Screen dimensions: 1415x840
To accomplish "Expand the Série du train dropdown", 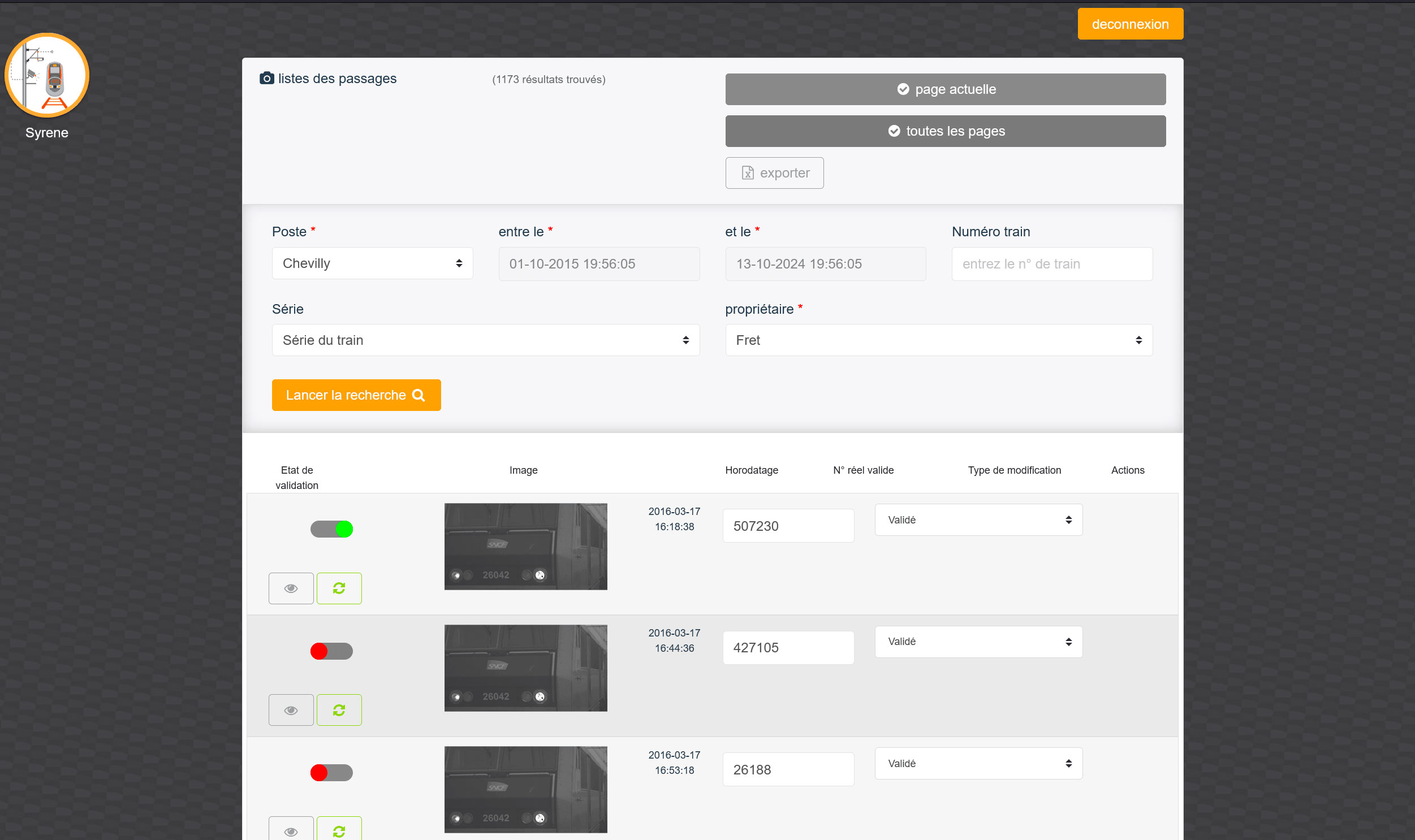I will [x=485, y=340].
